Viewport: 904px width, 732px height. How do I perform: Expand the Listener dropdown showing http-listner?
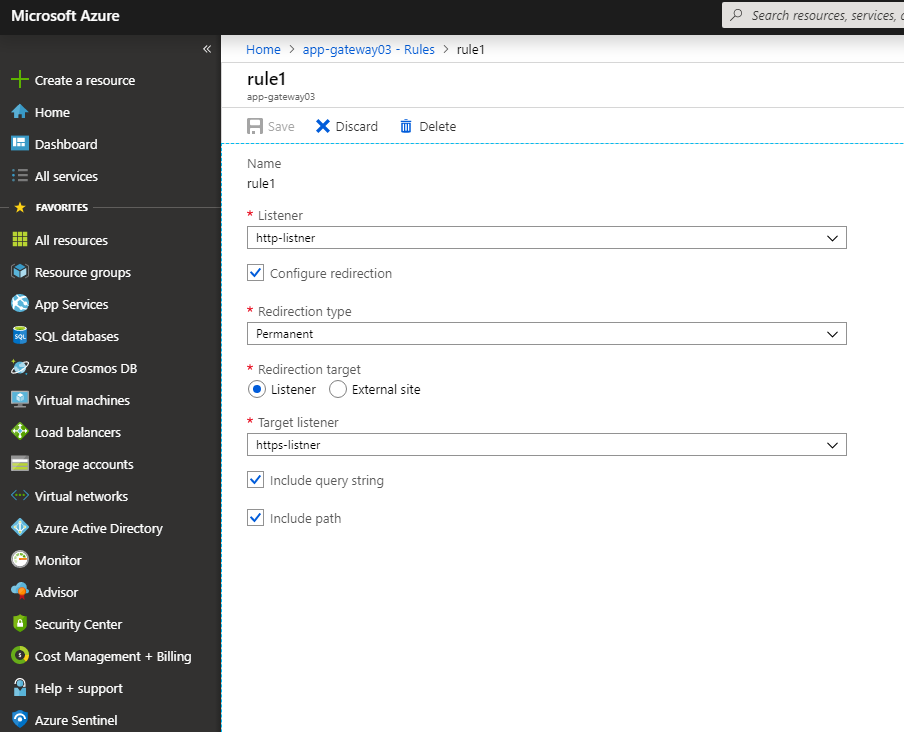547,237
